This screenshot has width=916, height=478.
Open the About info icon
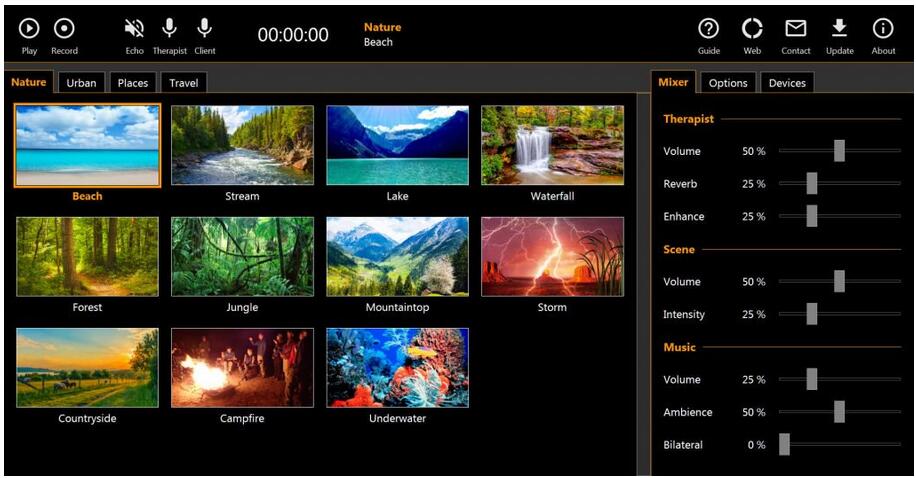(x=883, y=30)
